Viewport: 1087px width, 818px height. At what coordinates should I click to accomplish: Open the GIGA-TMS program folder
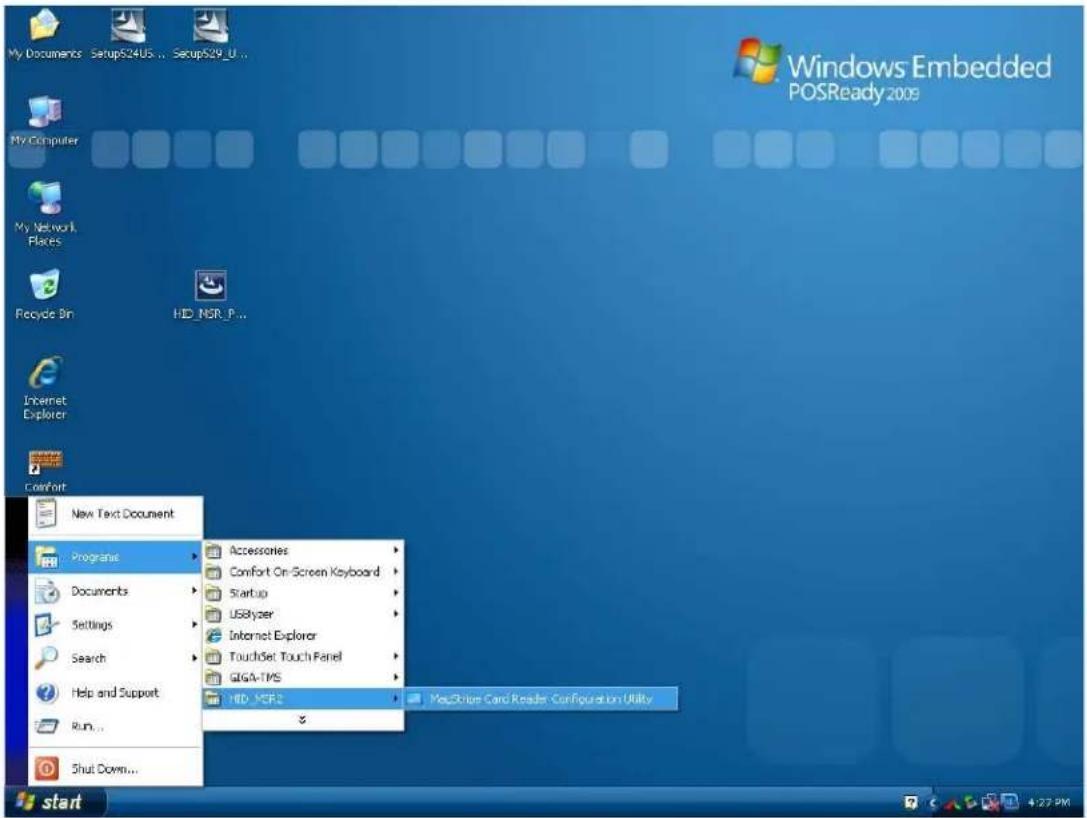tap(303, 677)
